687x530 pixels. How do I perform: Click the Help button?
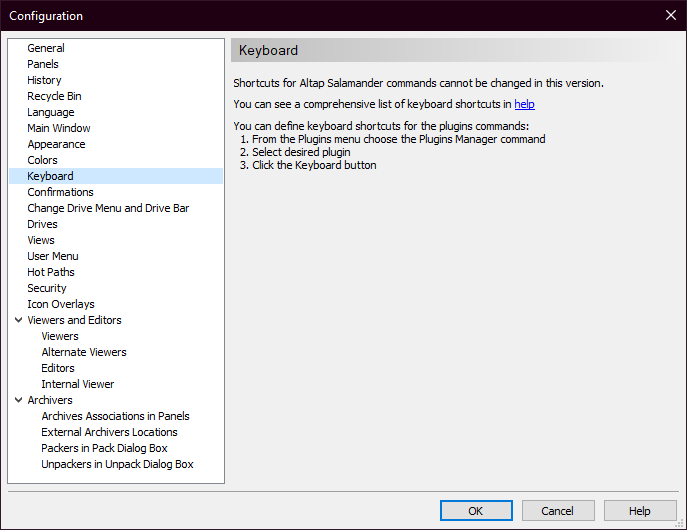[640, 511]
